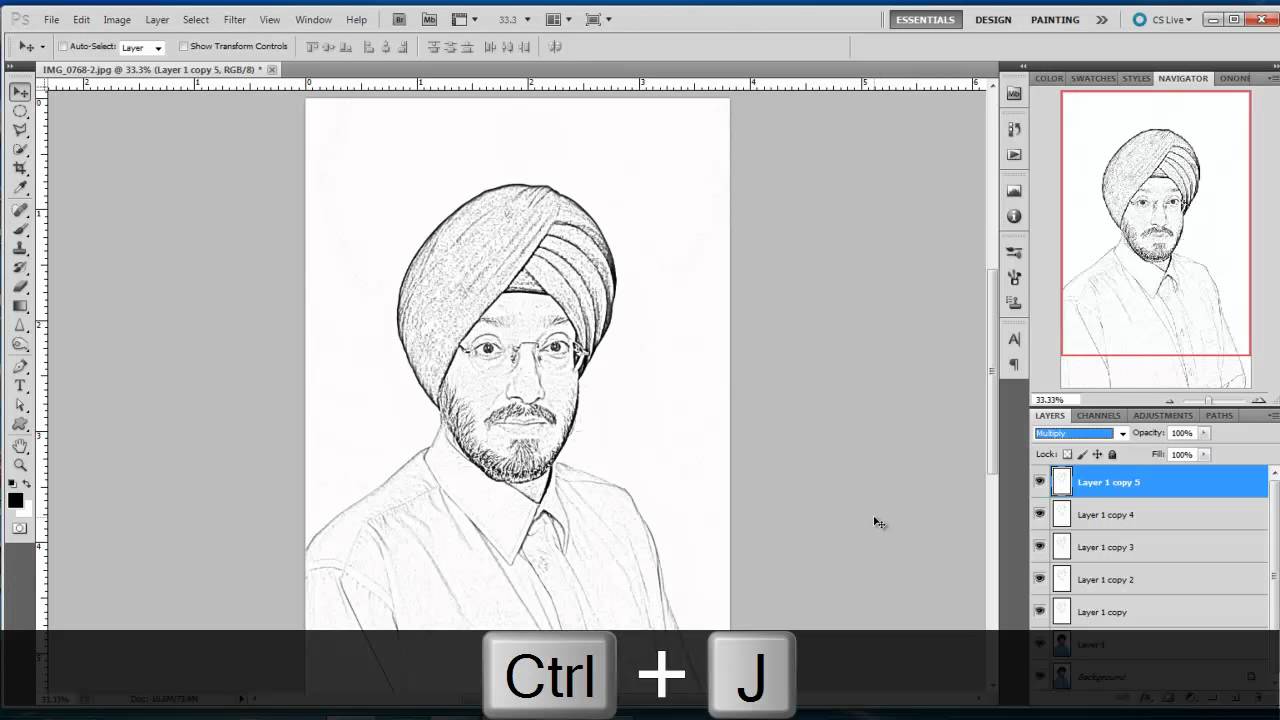This screenshot has width=1280, height=720.
Task: Select the Crop tool
Action: [x=20, y=168]
